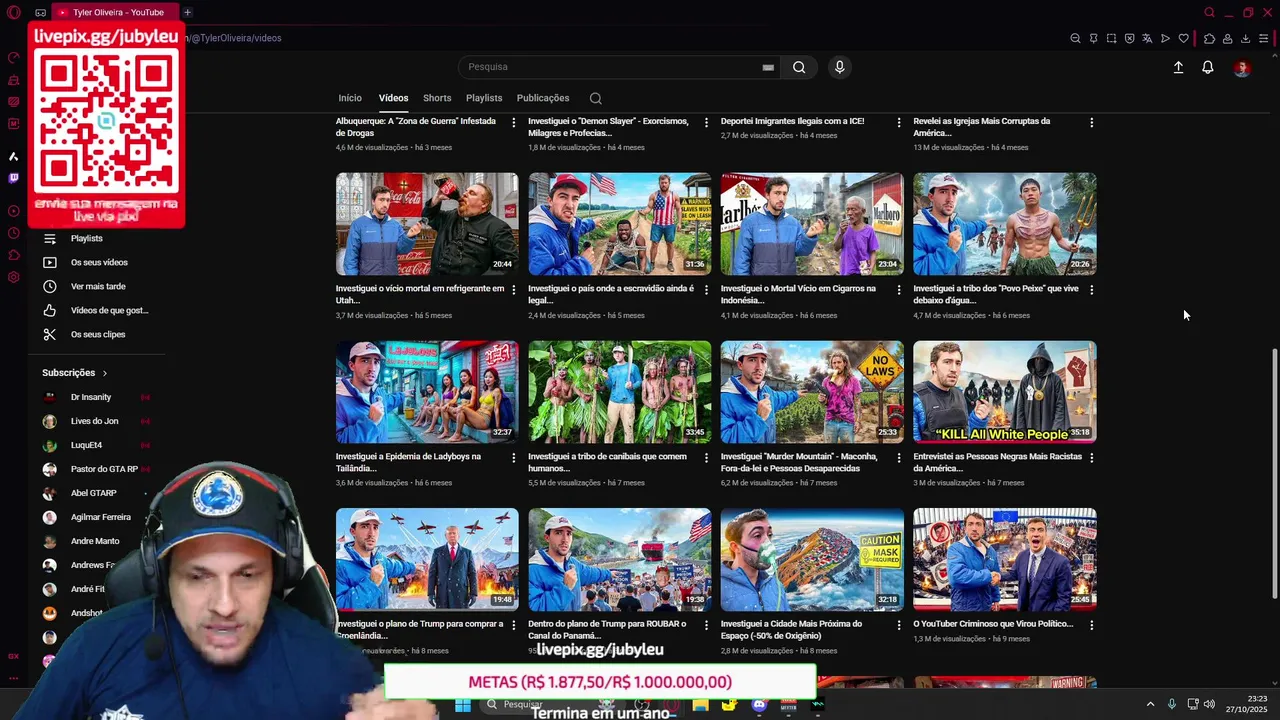1280x720 pixels.
Task: Open a new tab with the plus button
Action: [187, 12]
